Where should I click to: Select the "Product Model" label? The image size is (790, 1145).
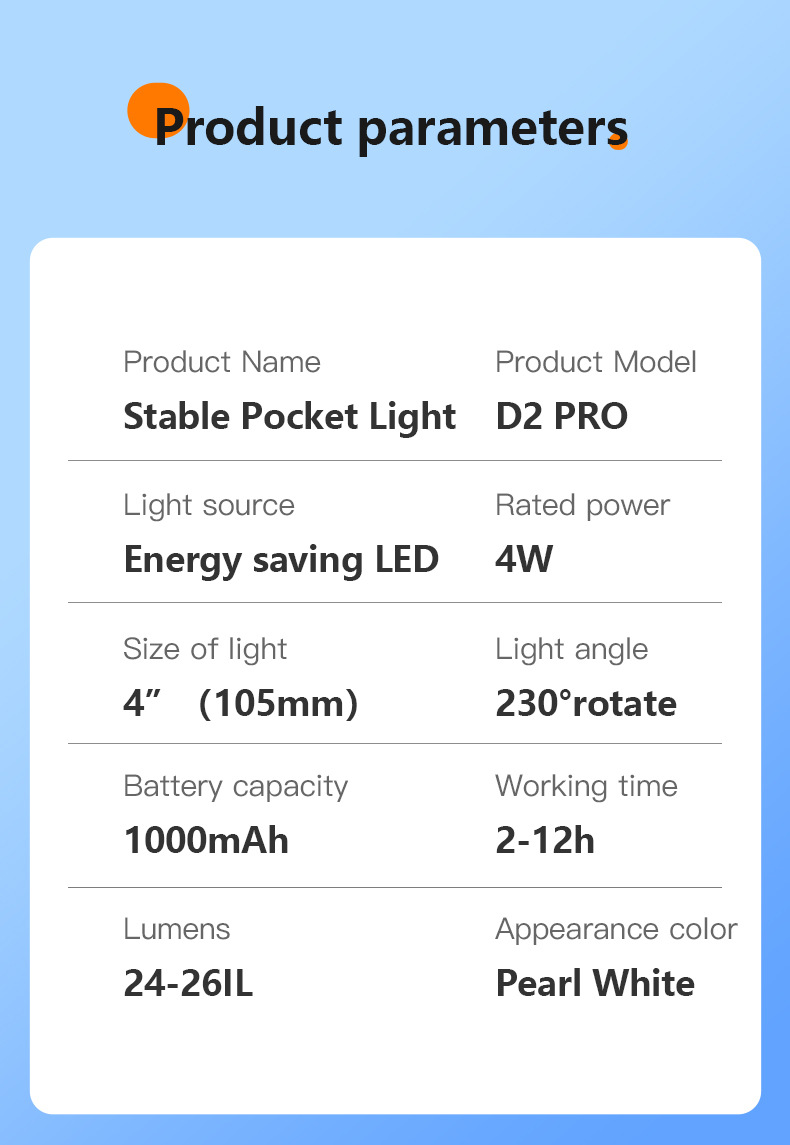(596, 362)
